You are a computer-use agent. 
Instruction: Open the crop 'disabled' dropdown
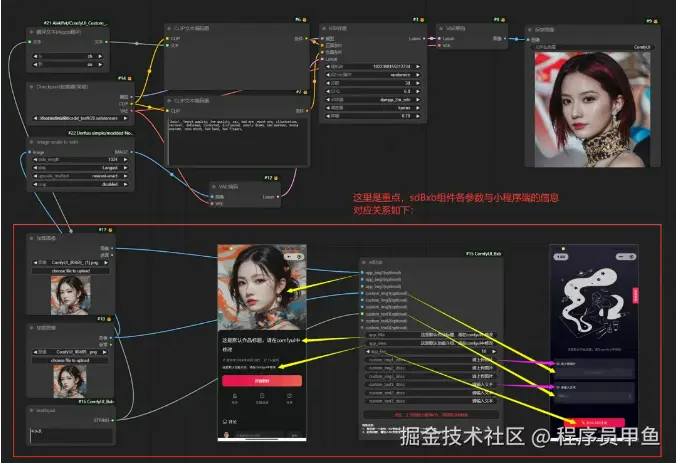[x=80, y=184]
